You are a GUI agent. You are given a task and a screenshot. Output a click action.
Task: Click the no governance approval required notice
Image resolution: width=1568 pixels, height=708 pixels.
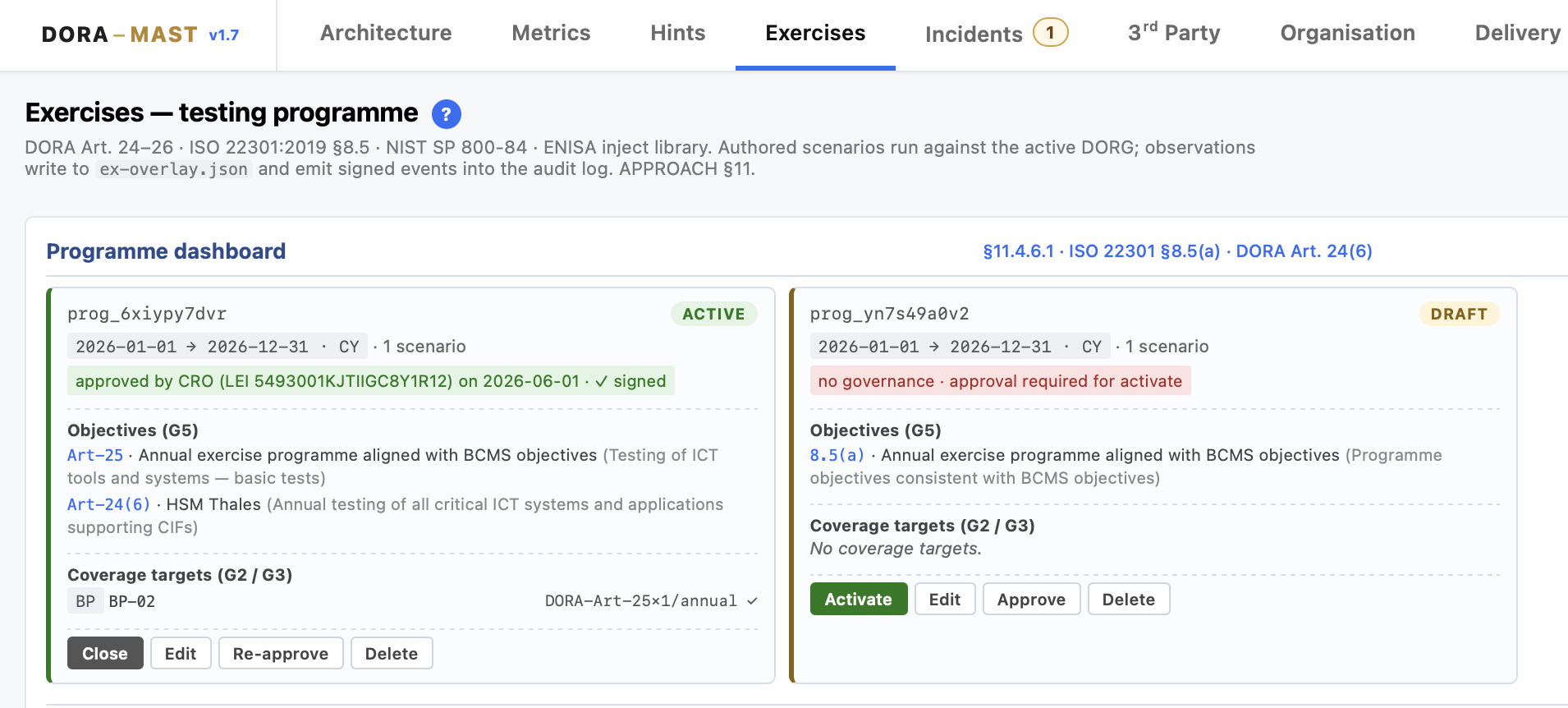pyautogui.click(x=1000, y=380)
